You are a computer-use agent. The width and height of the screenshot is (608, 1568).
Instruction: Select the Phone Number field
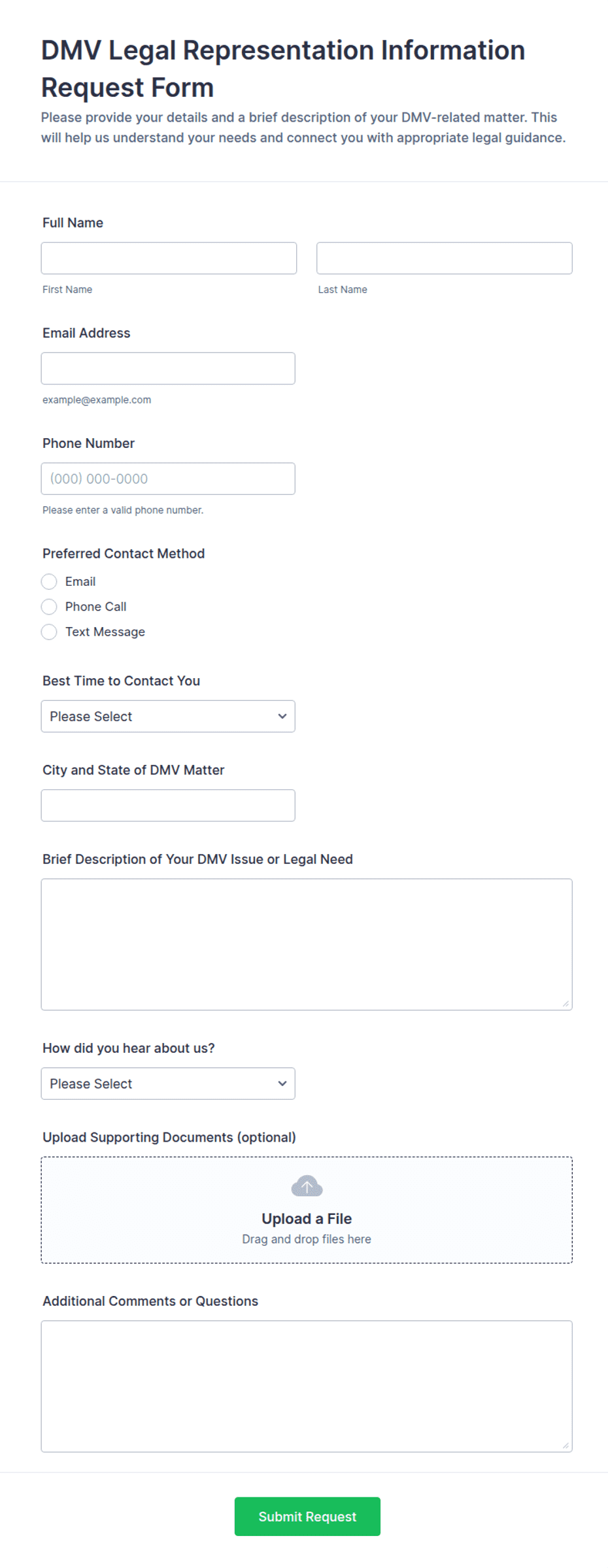[x=168, y=479]
